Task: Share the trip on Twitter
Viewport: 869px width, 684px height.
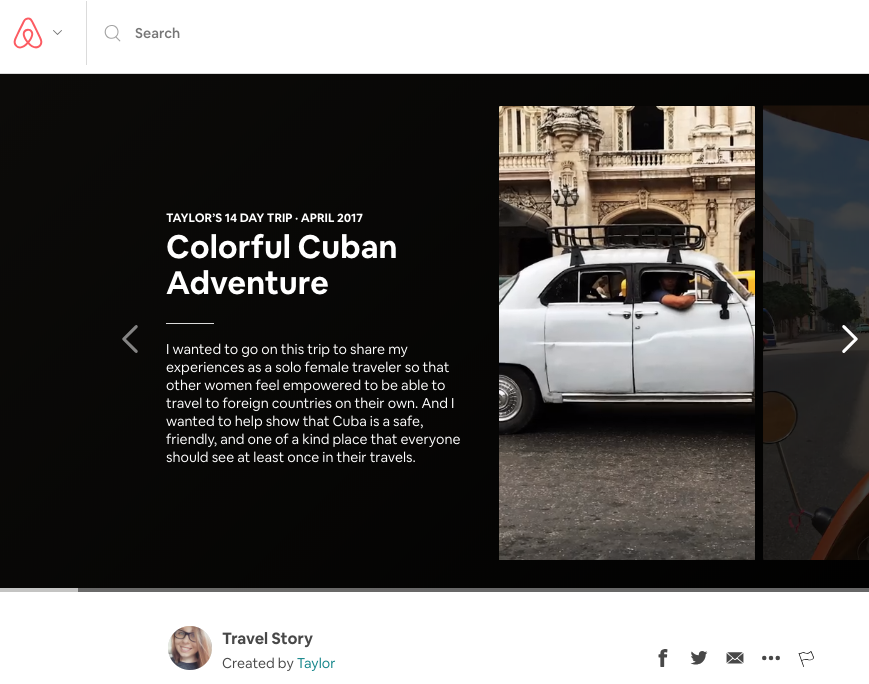Action: [698, 658]
